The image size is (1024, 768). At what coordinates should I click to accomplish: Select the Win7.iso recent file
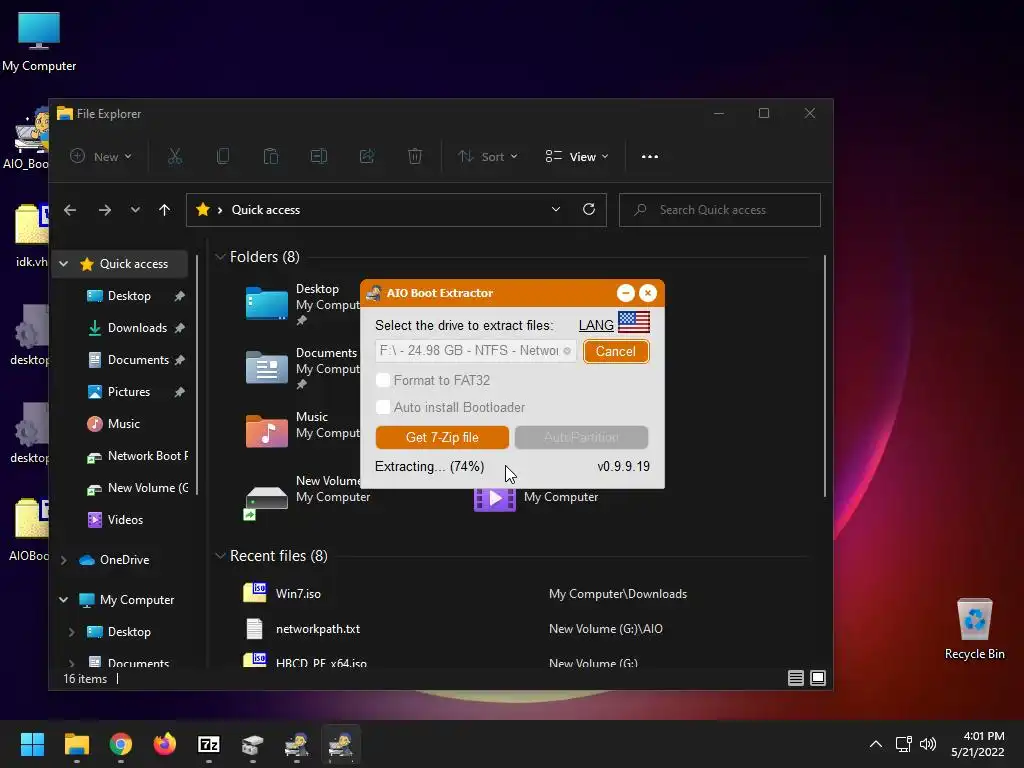coord(298,594)
